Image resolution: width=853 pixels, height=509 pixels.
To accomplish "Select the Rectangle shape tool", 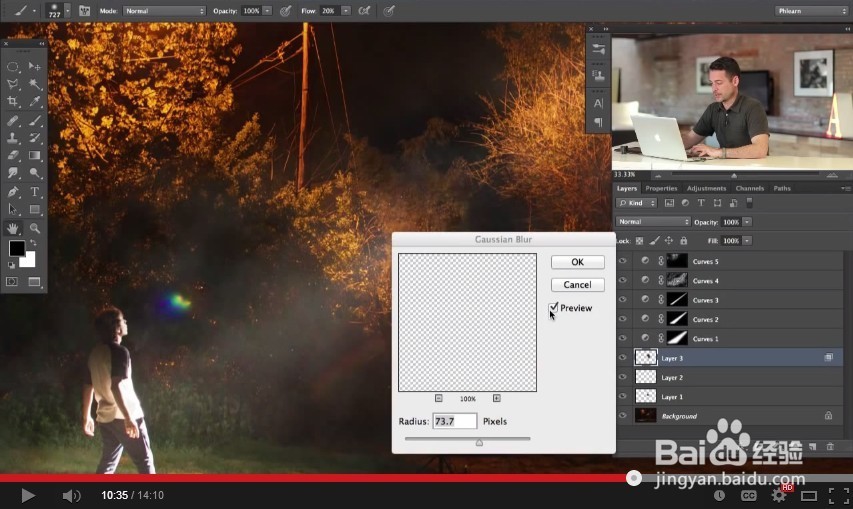I will coord(34,209).
